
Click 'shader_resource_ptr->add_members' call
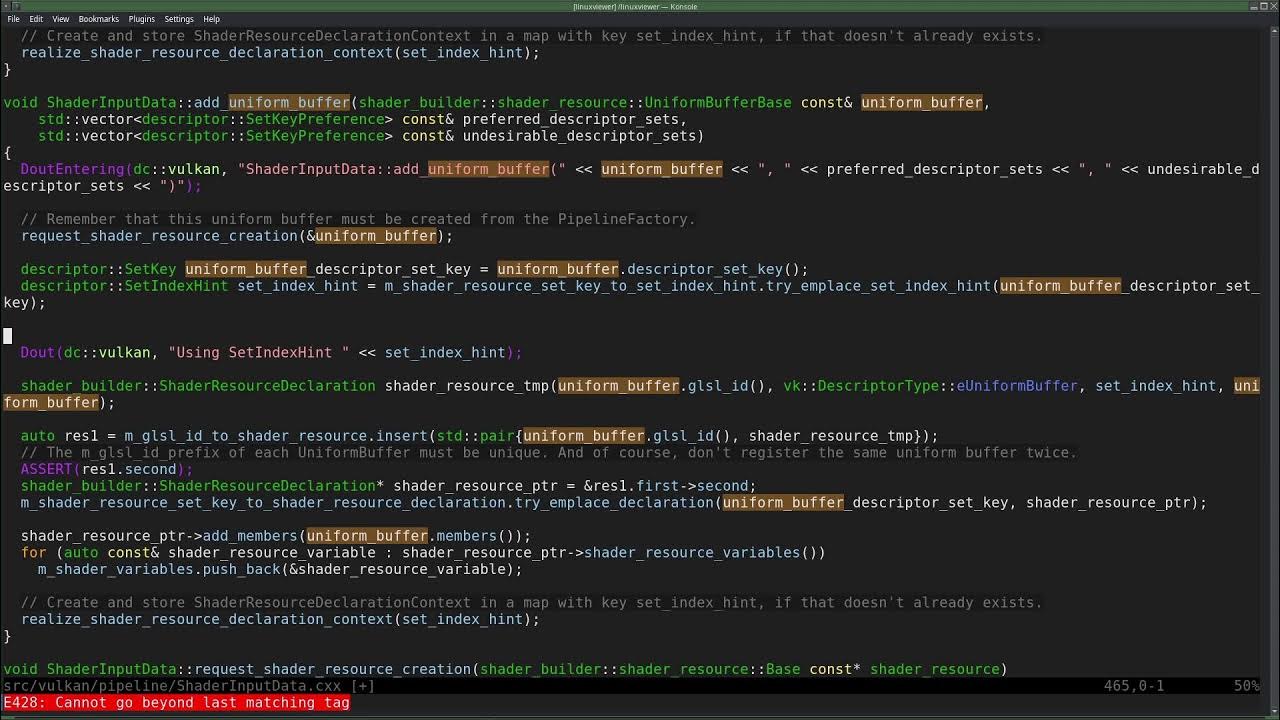(x=276, y=536)
